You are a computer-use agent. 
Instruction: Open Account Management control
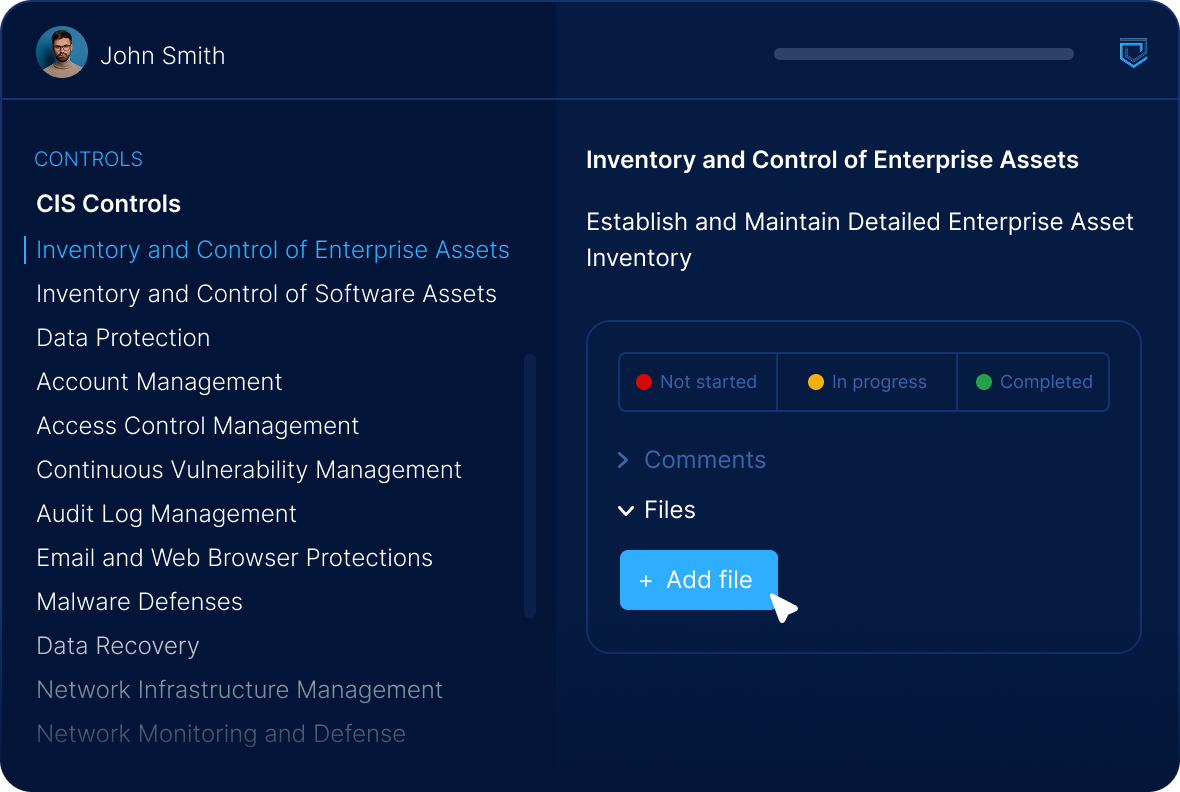(159, 382)
